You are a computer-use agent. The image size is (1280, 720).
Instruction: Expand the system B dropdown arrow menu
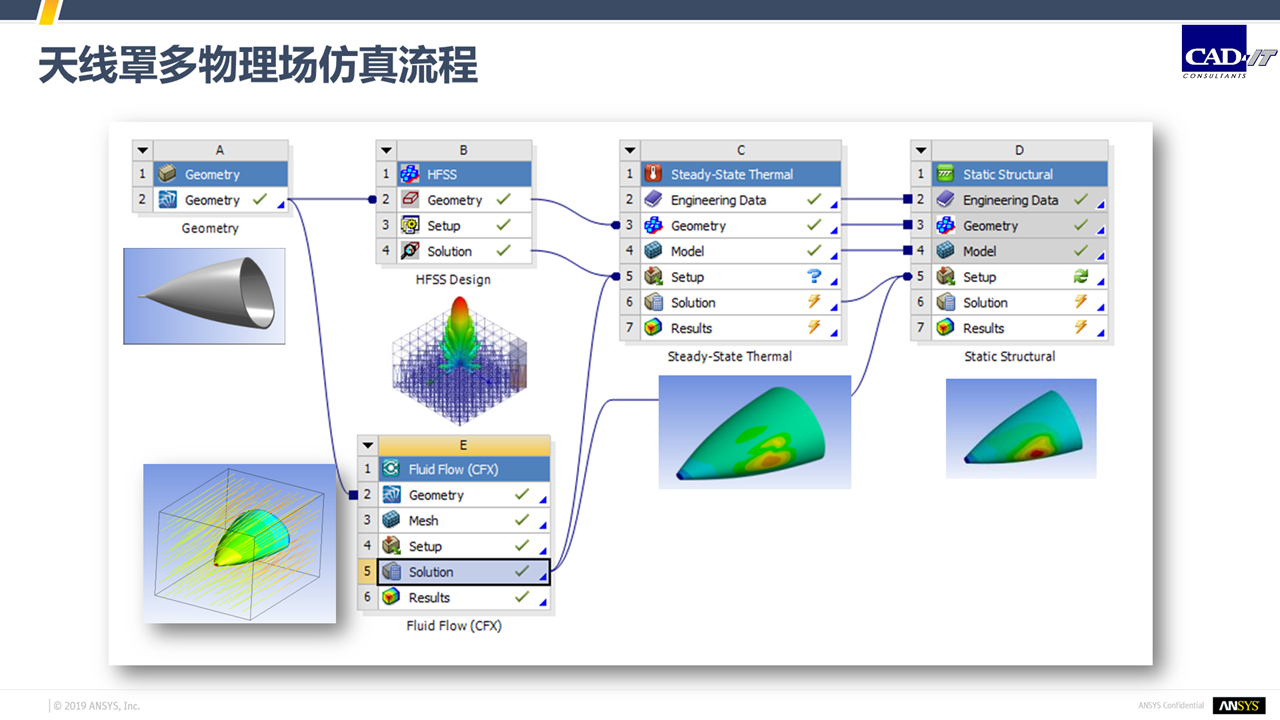pos(387,150)
